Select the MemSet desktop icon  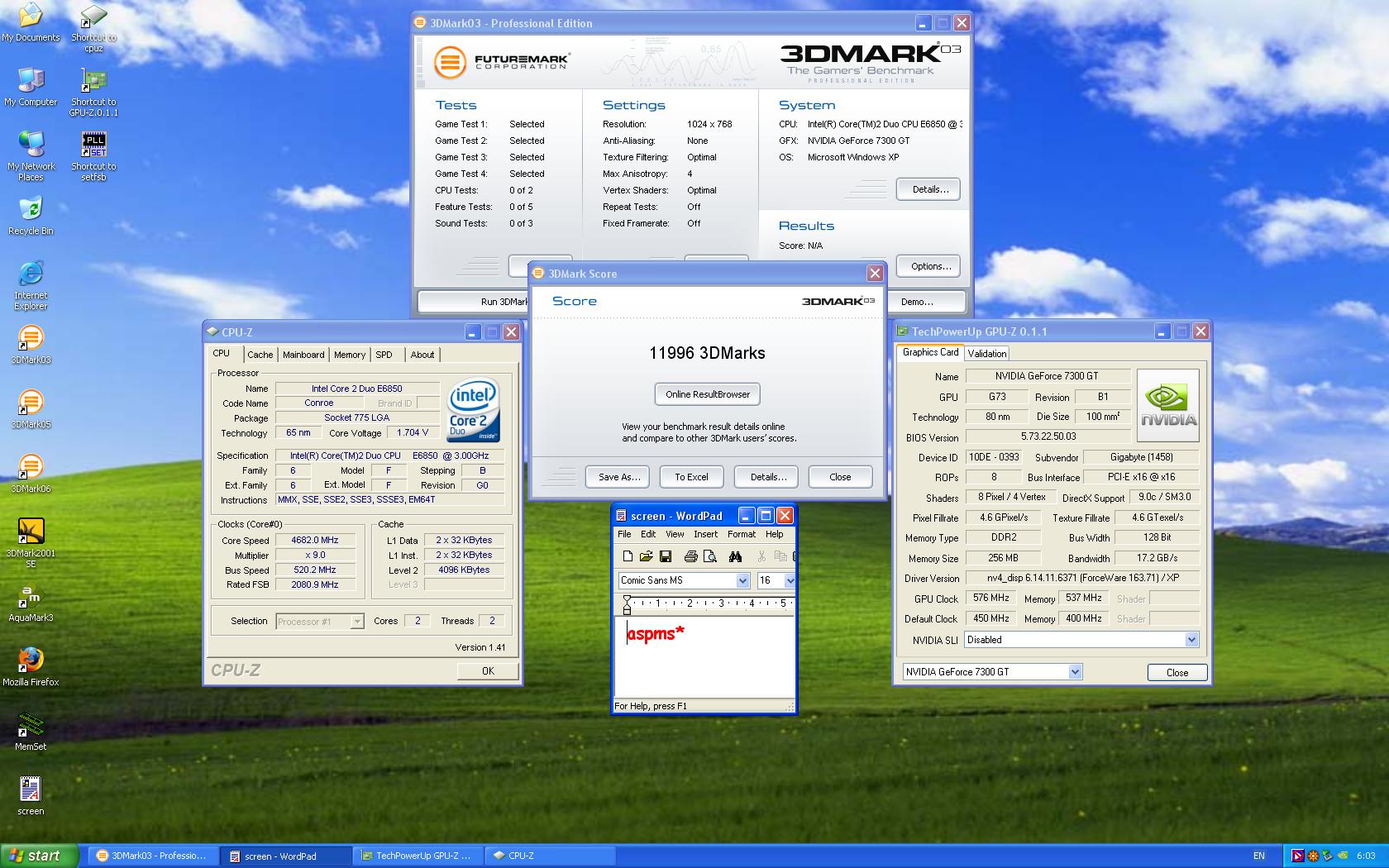[31, 732]
